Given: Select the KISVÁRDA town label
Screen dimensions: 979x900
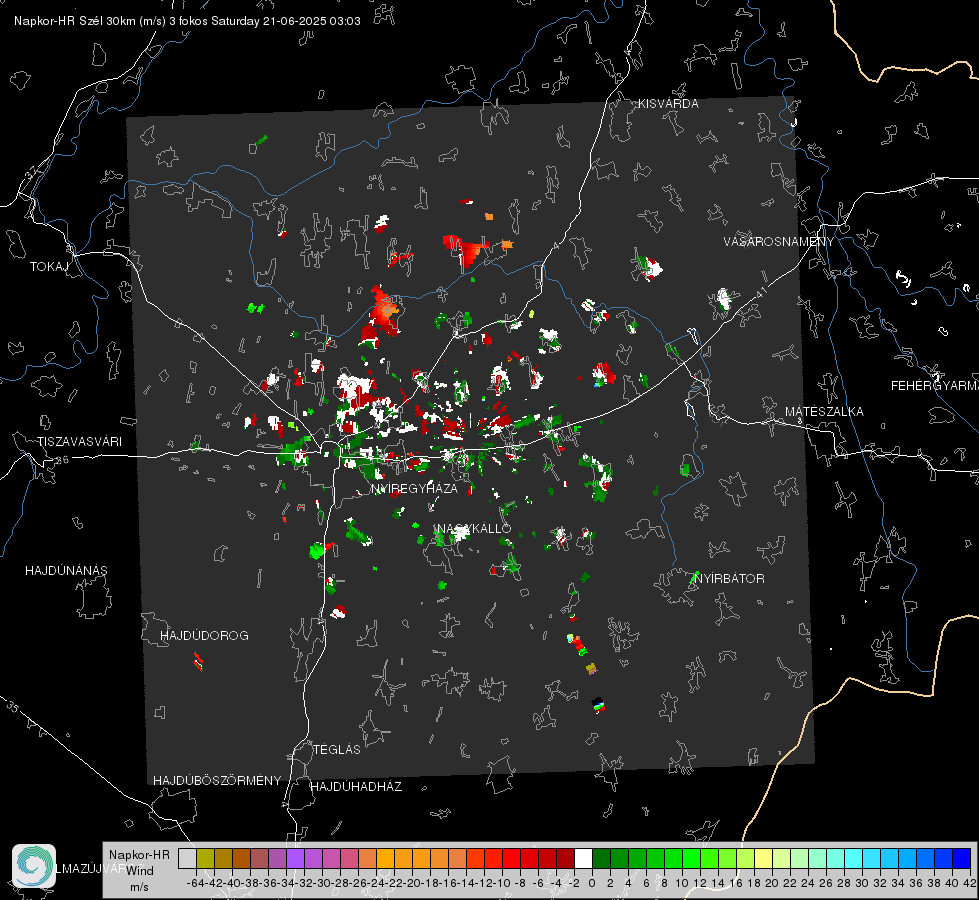Looking at the screenshot, I should tap(668, 104).
